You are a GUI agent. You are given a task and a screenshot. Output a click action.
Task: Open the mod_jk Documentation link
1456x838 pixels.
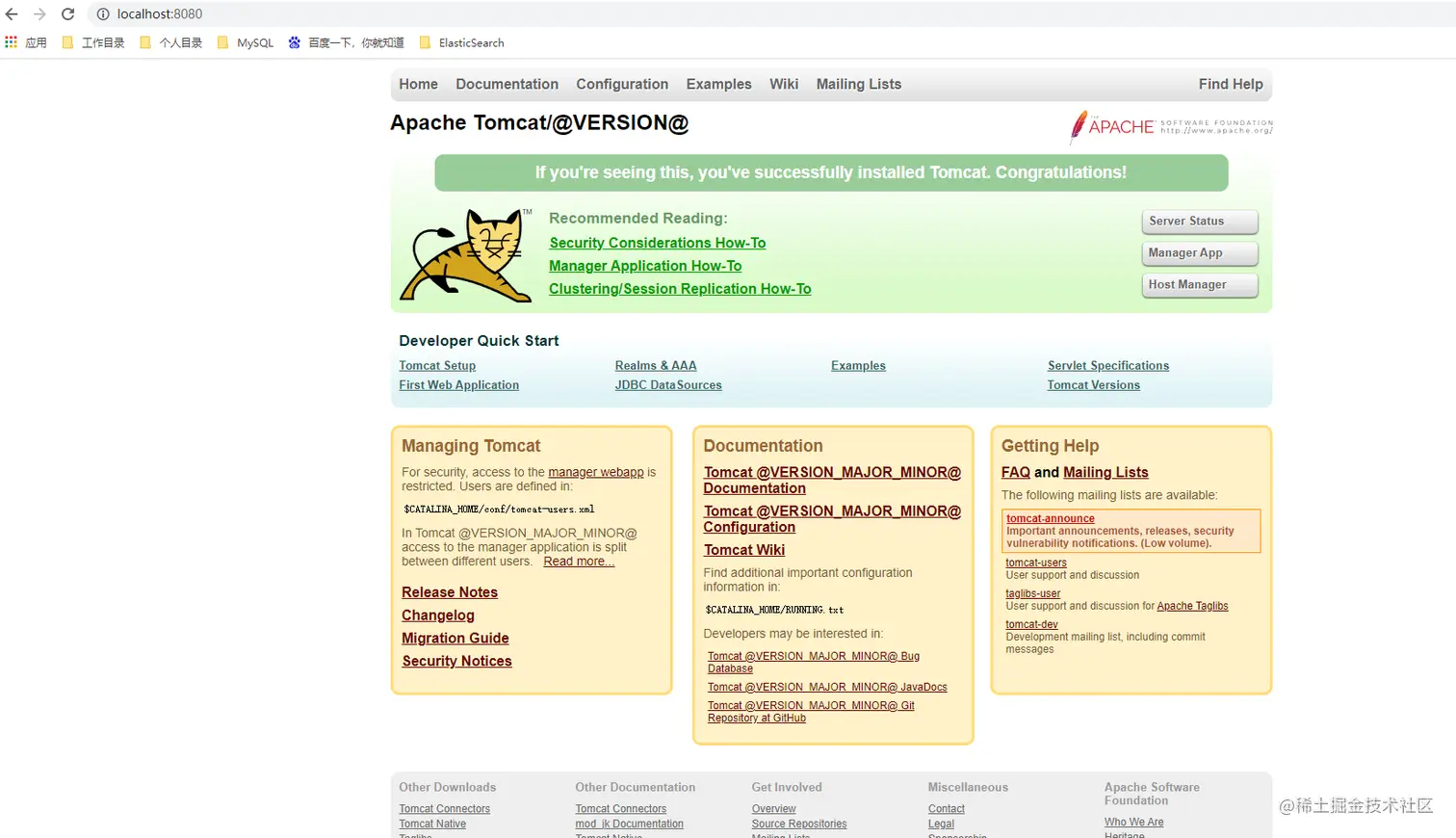pos(629,825)
